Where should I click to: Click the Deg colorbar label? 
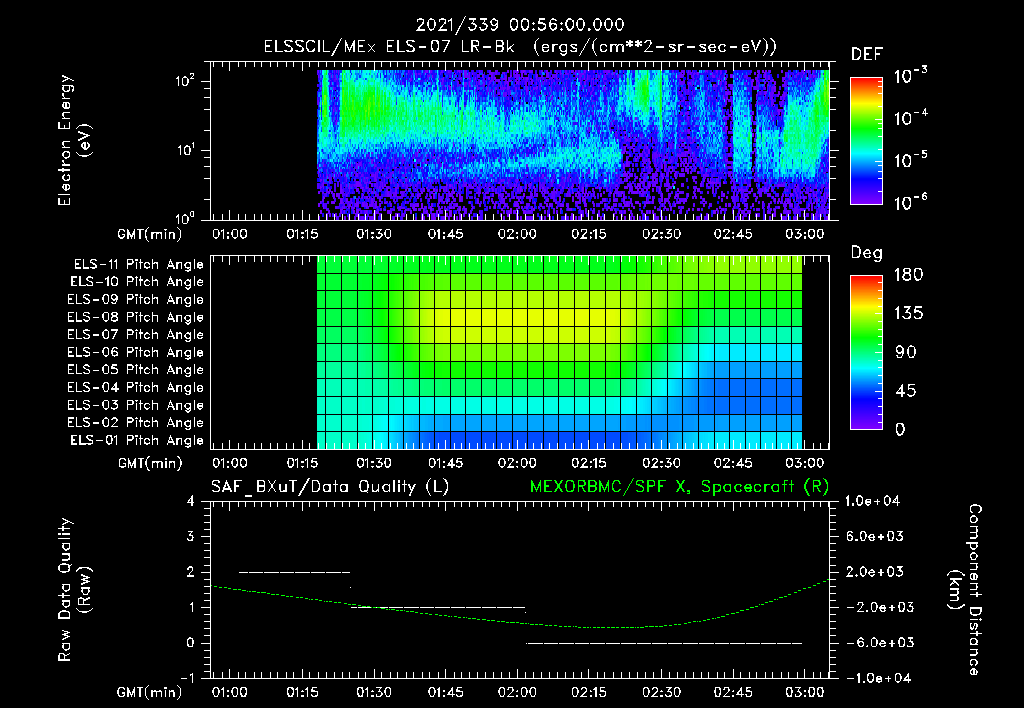point(867,253)
